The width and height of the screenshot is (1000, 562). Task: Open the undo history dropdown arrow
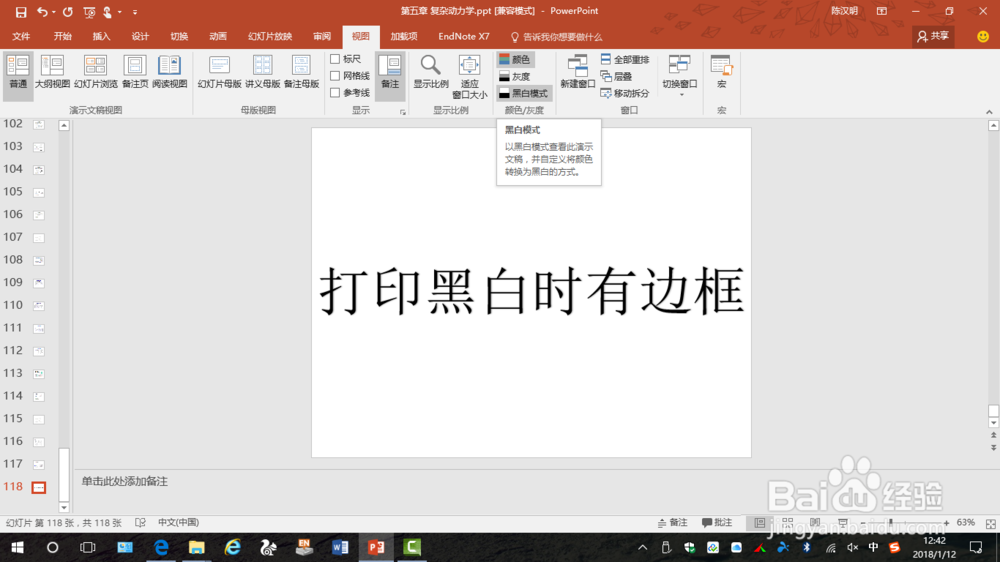[x=54, y=12]
